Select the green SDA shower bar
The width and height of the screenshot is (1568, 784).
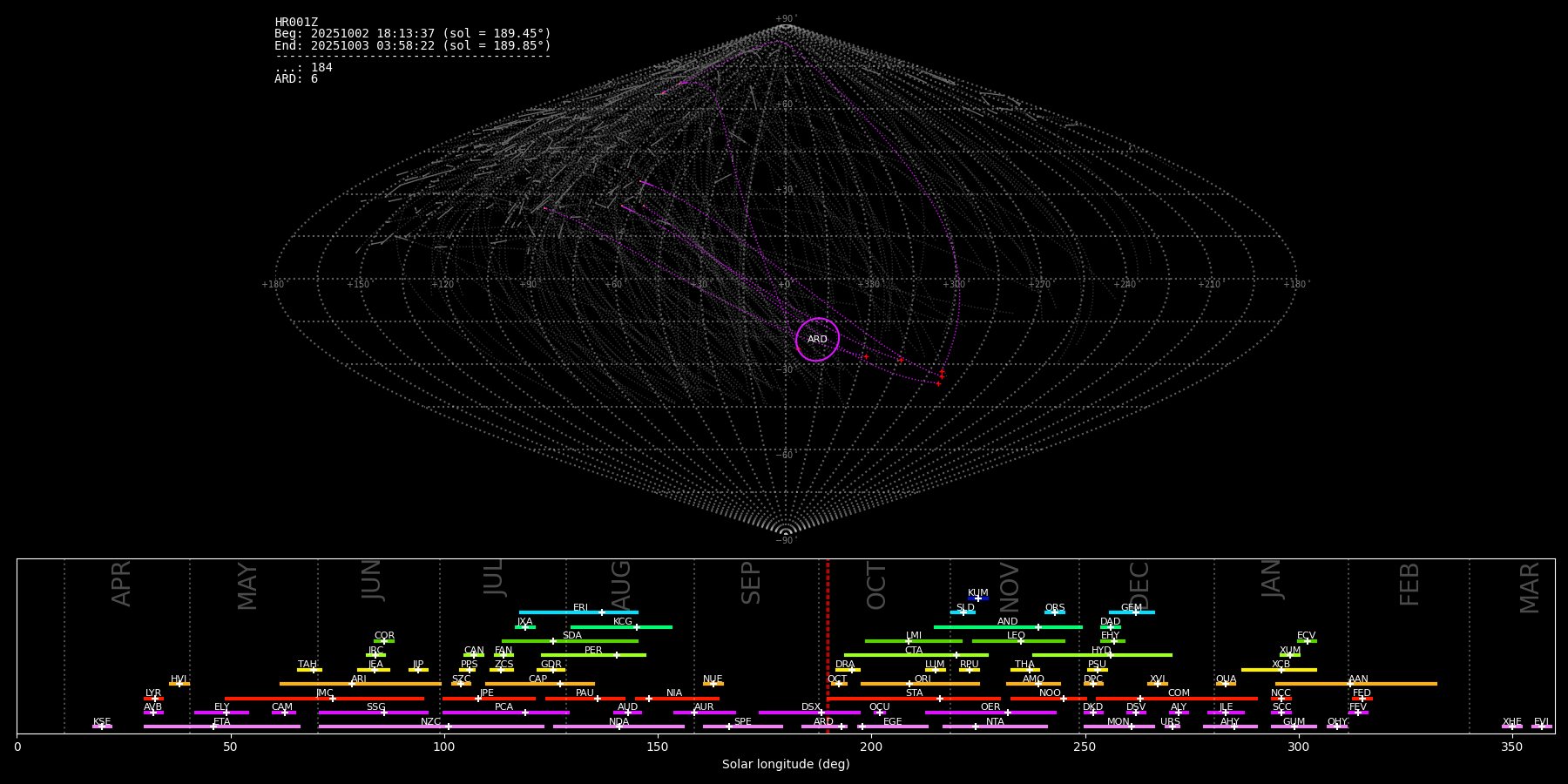[x=570, y=641]
